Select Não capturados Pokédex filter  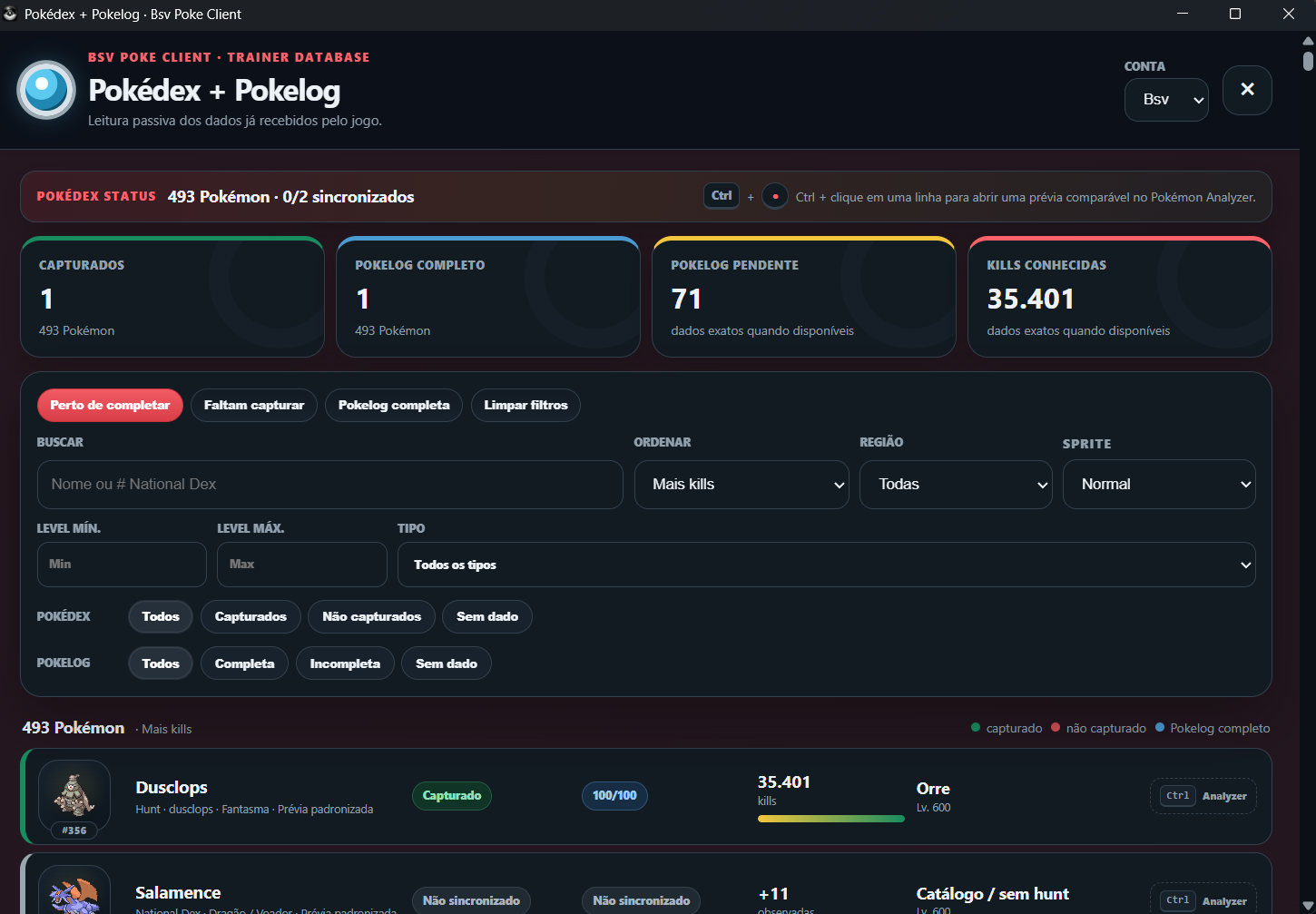coord(372,617)
